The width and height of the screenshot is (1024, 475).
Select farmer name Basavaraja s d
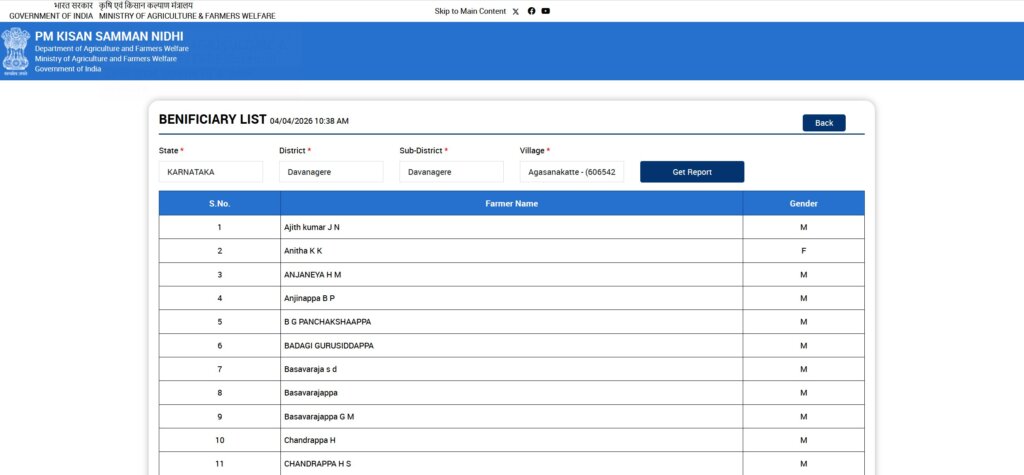pos(310,369)
